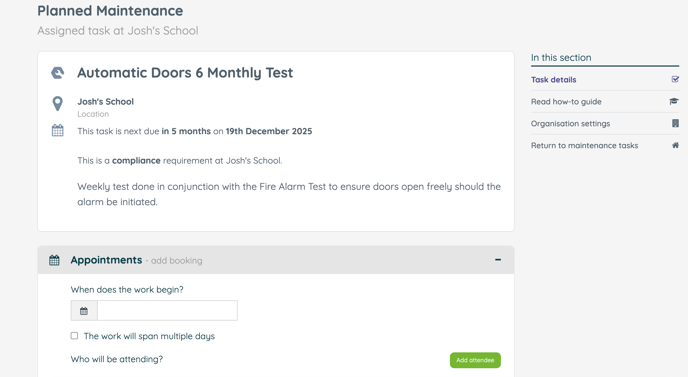The width and height of the screenshot is (688, 377).
Task: Click the task type icon beside Automatic Doors title
Action: tap(57, 73)
